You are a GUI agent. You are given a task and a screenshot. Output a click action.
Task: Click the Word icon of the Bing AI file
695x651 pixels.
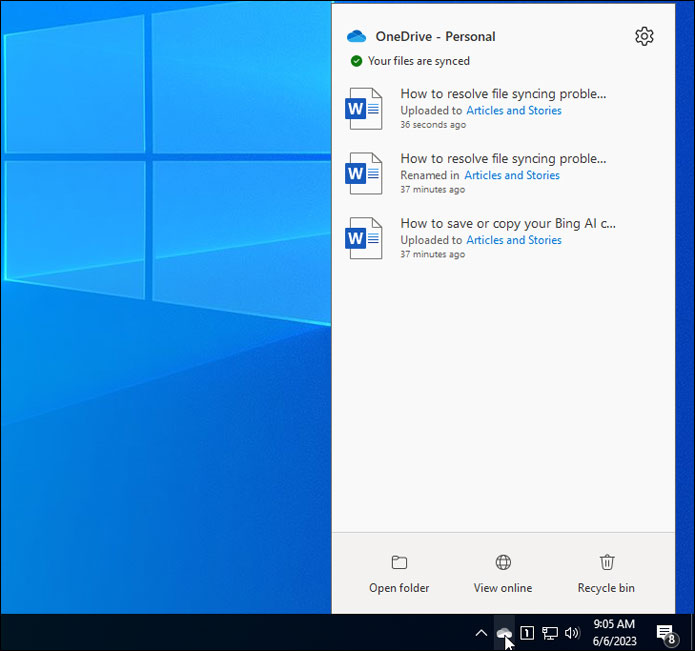pyautogui.click(x=364, y=238)
